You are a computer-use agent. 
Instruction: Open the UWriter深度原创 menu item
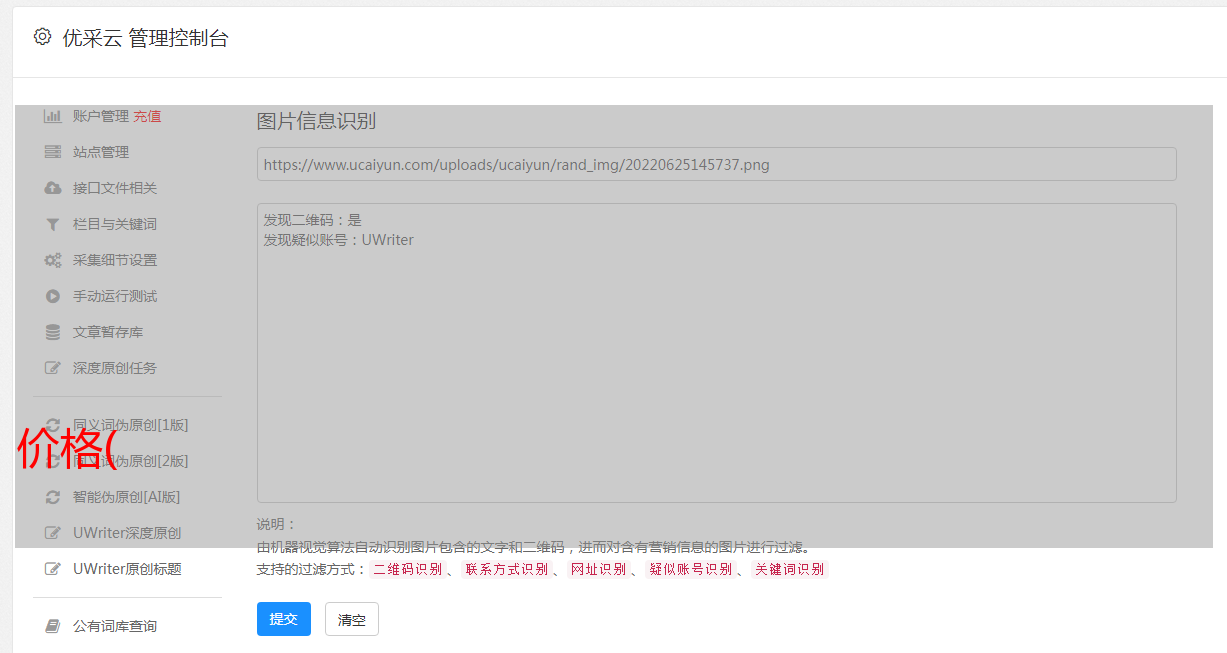pos(126,533)
